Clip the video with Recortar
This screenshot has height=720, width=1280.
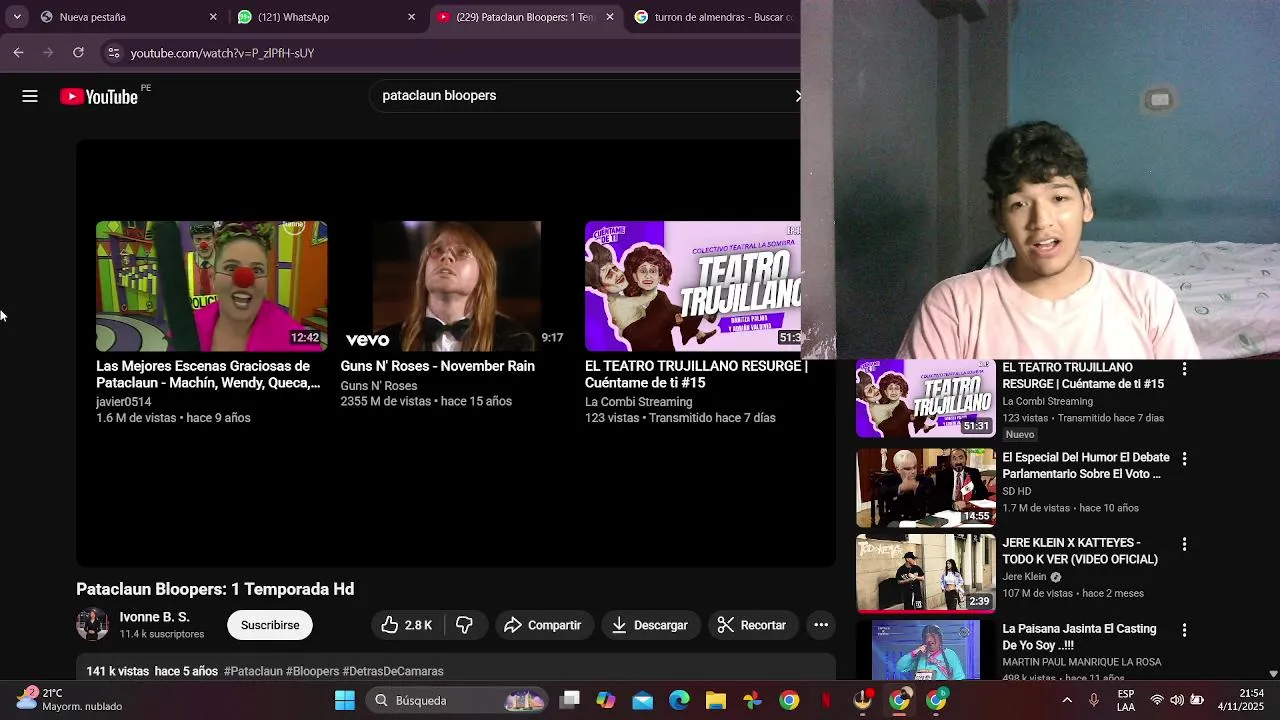point(753,625)
